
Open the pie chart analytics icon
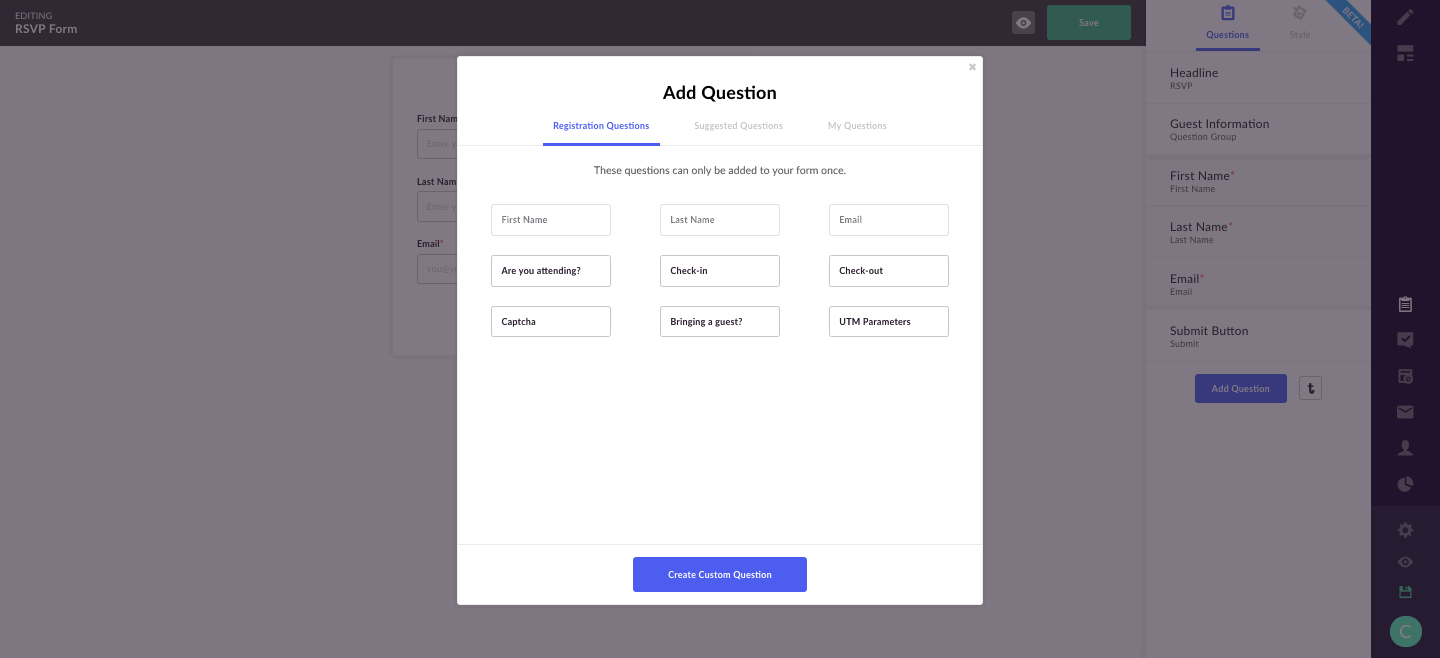pyautogui.click(x=1405, y=485)
